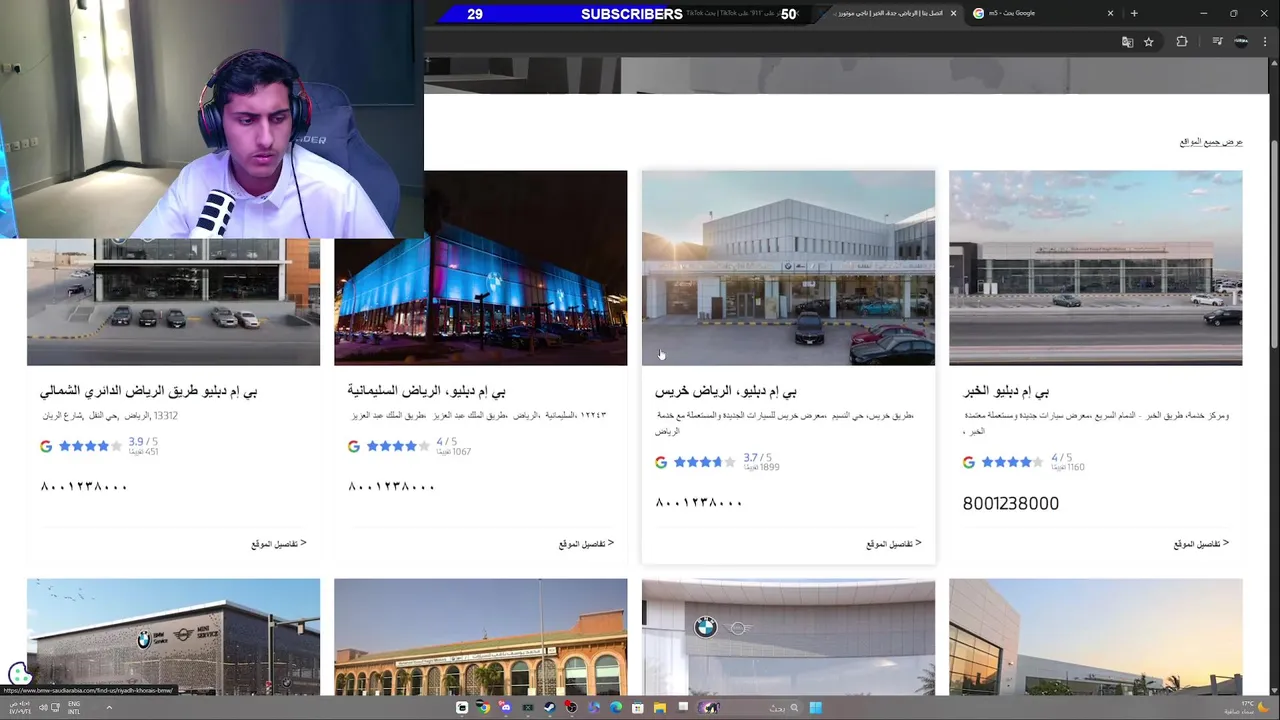This screenshot has height=720, width=1280.
Task: Show hidden system tray icons chevron
Action: coord(109,708)
